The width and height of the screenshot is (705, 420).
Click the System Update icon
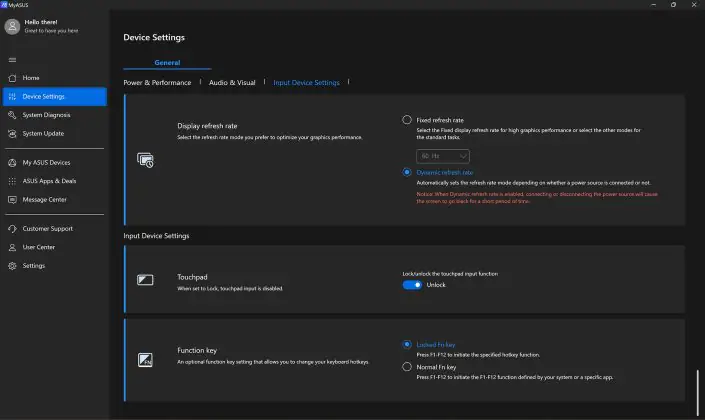tap(12, 134)
